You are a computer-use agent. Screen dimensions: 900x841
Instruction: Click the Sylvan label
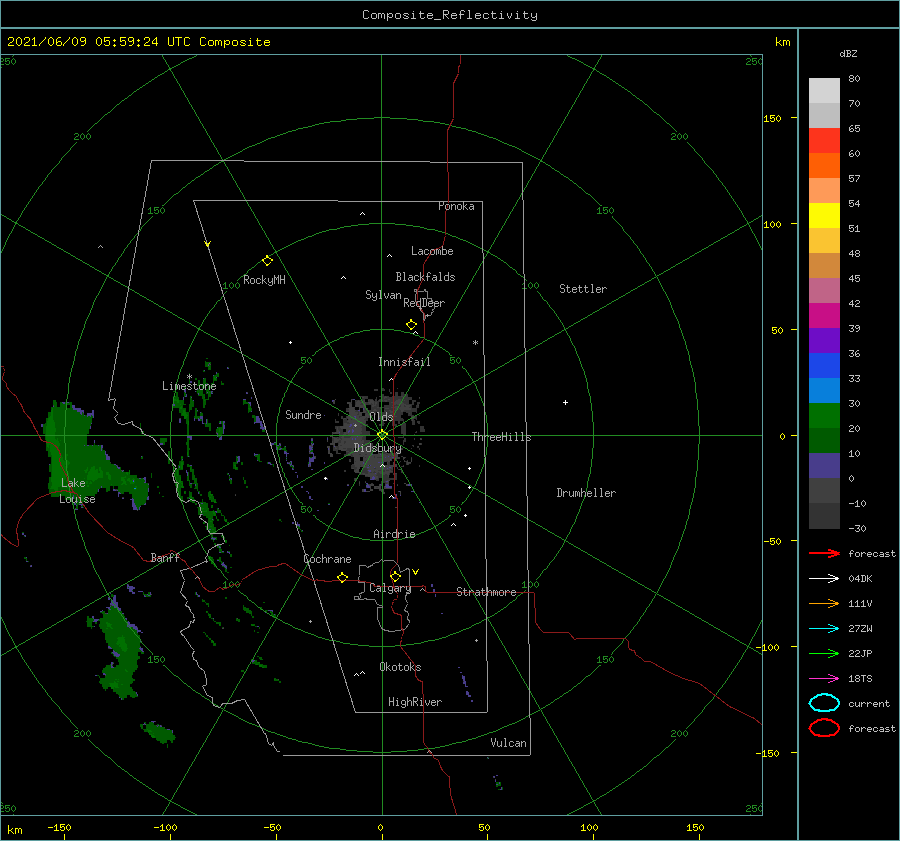(x=383, y=295)
